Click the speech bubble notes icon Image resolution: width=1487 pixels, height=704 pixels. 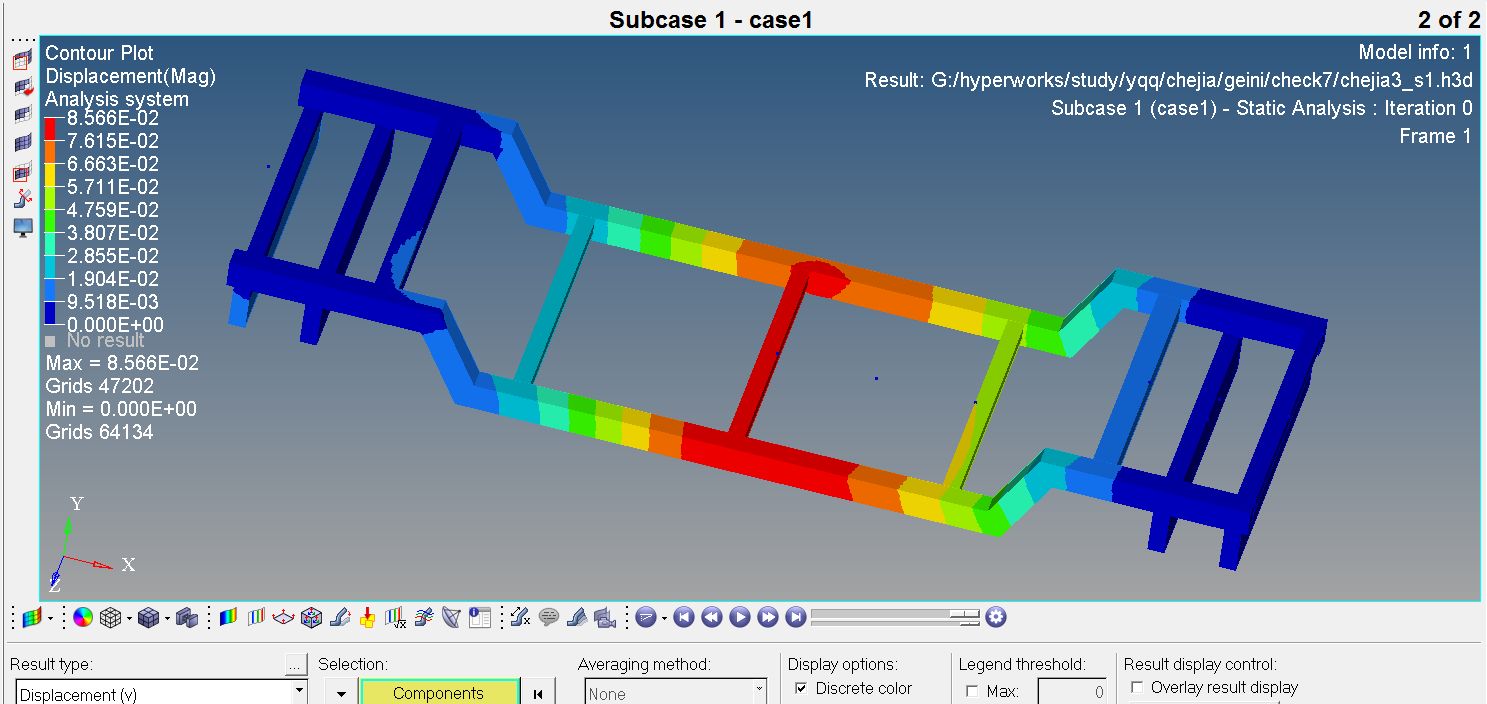pos(548,618)
